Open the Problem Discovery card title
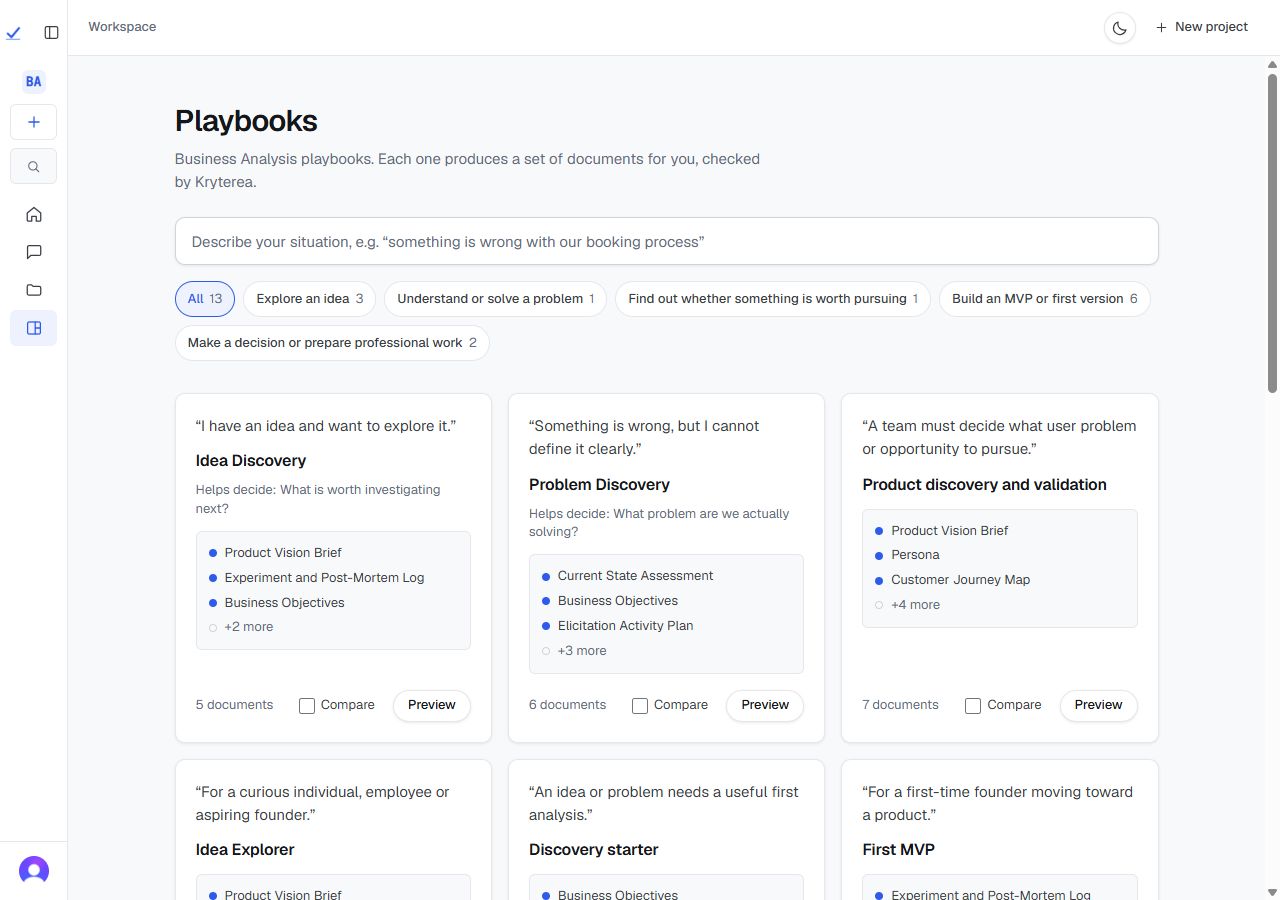Image resolution: width=1280 pixels, height=900 pixels. click(599, 485)
